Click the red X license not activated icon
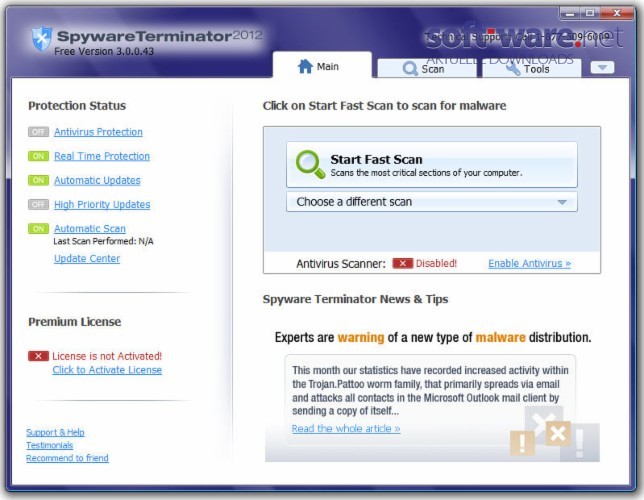The image size is (644, 500). click(38, 356)
